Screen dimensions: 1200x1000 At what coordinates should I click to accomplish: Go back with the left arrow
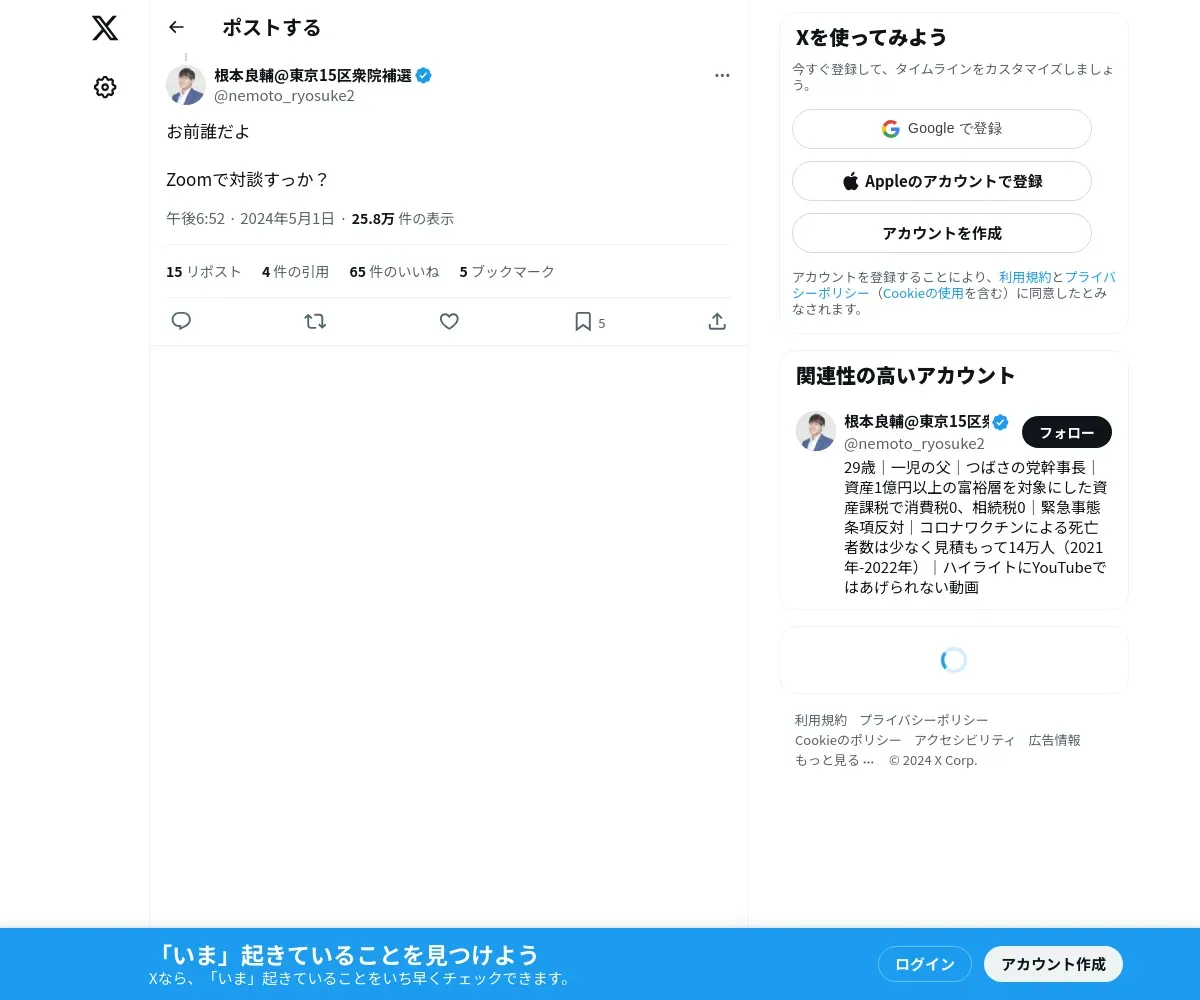(177, 27)
